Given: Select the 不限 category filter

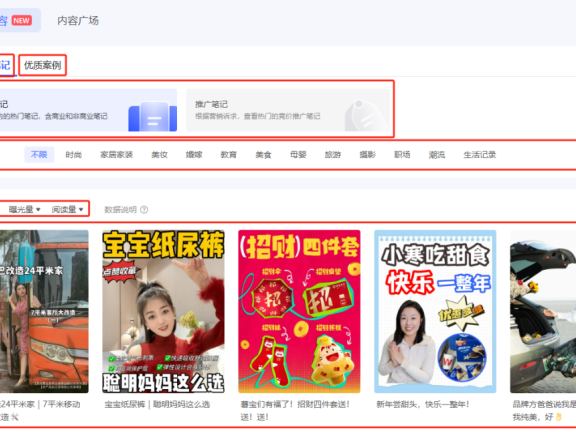Looking at the screenshot, I should click(x=39, y=155).
